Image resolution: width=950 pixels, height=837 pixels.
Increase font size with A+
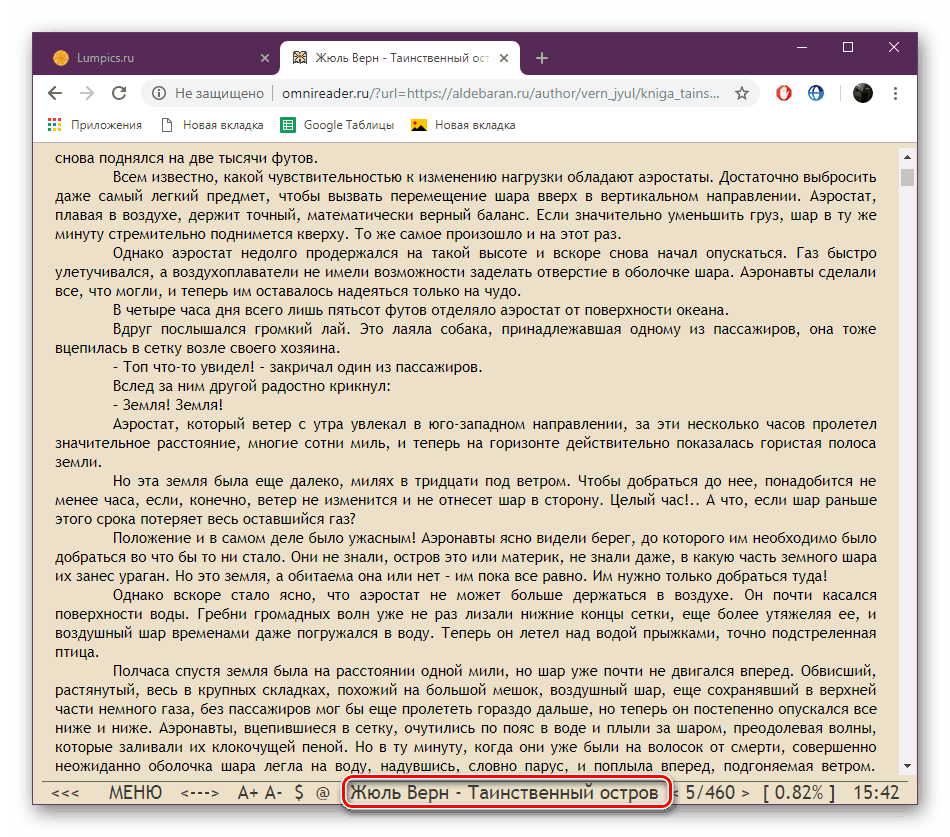point(248,793)
